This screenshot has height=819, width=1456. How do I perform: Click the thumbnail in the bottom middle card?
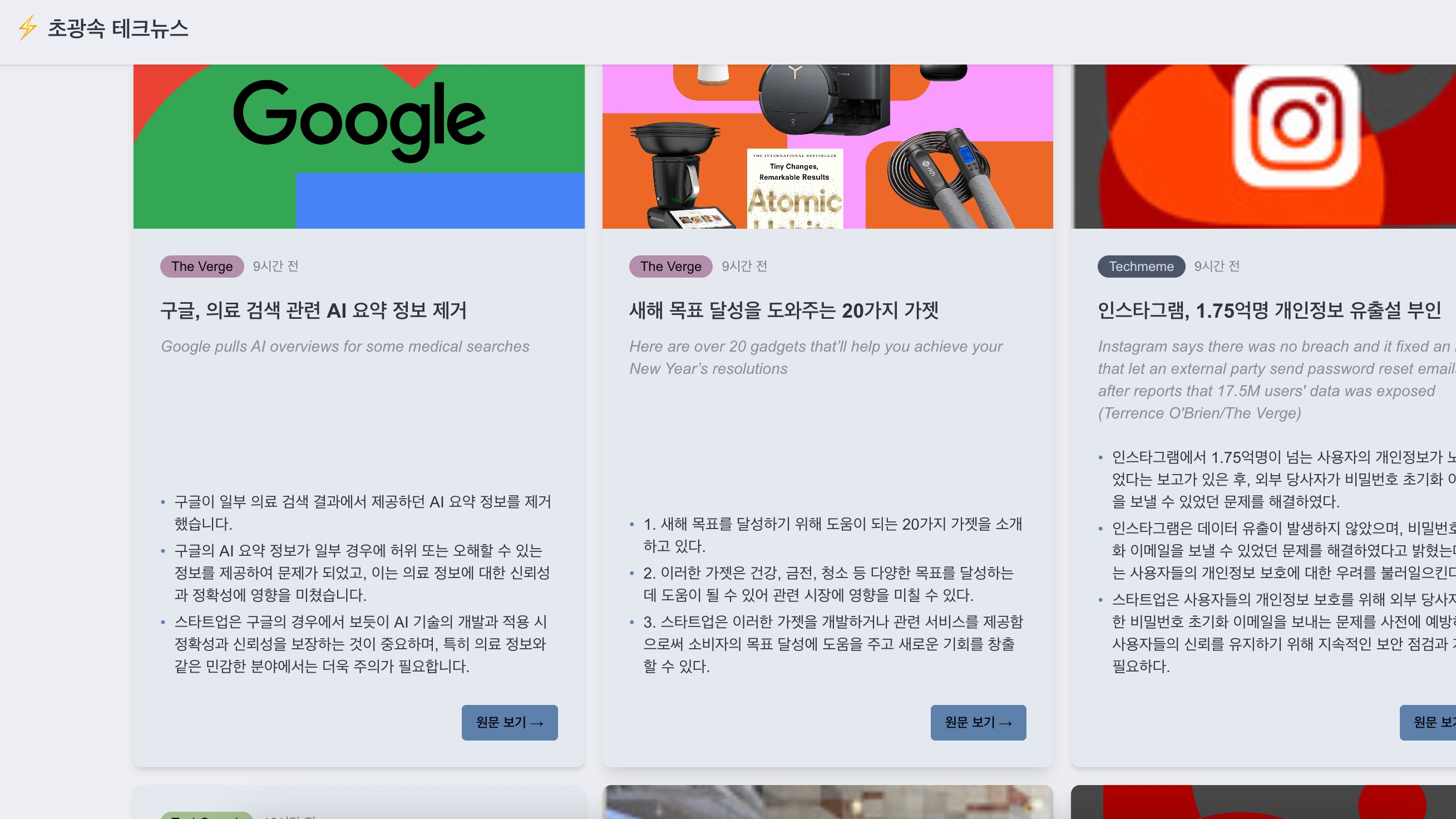[827, 803]
